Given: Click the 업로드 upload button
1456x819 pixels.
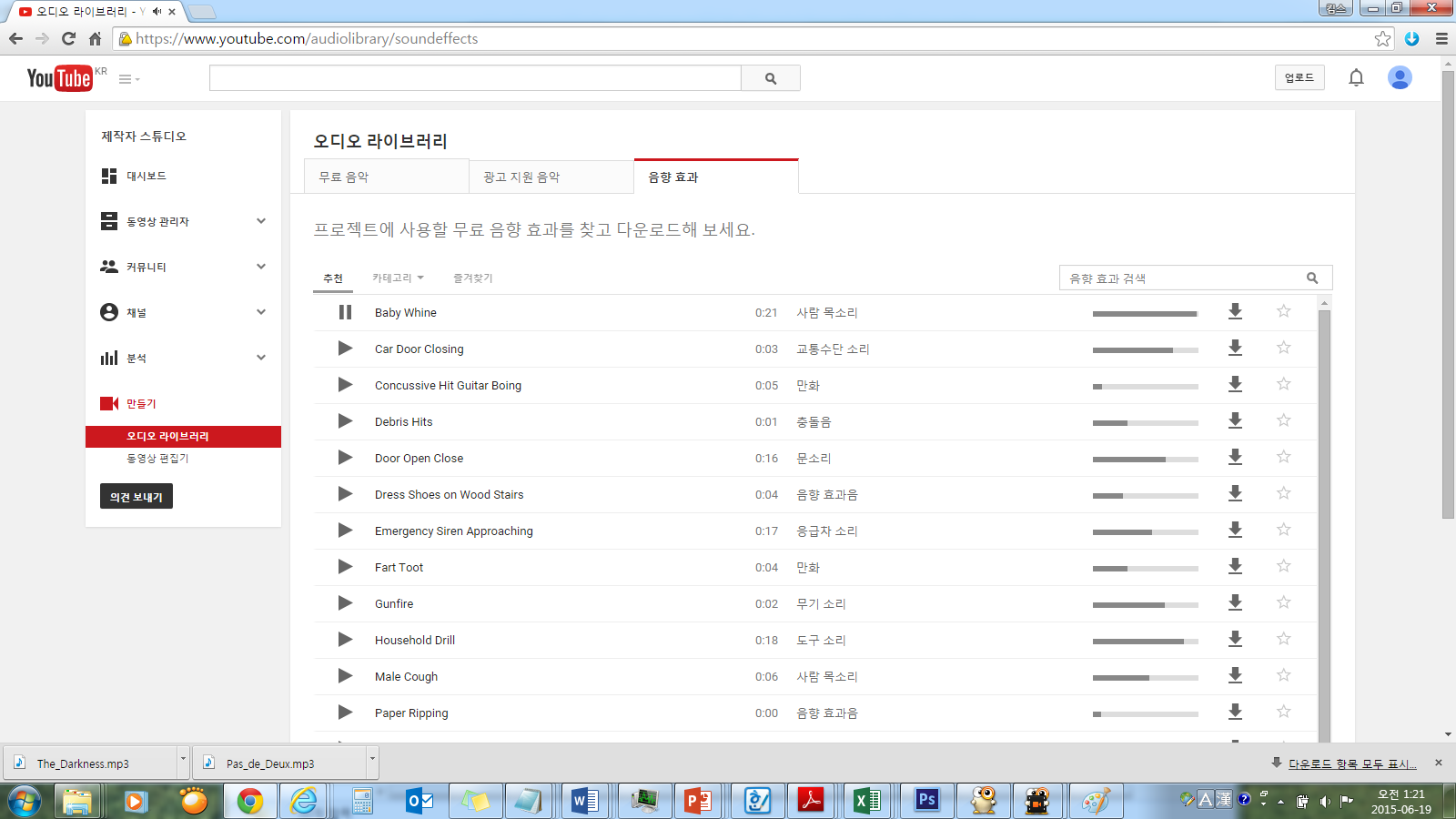Looking at the screenshot, I should tap(1299, 77).
